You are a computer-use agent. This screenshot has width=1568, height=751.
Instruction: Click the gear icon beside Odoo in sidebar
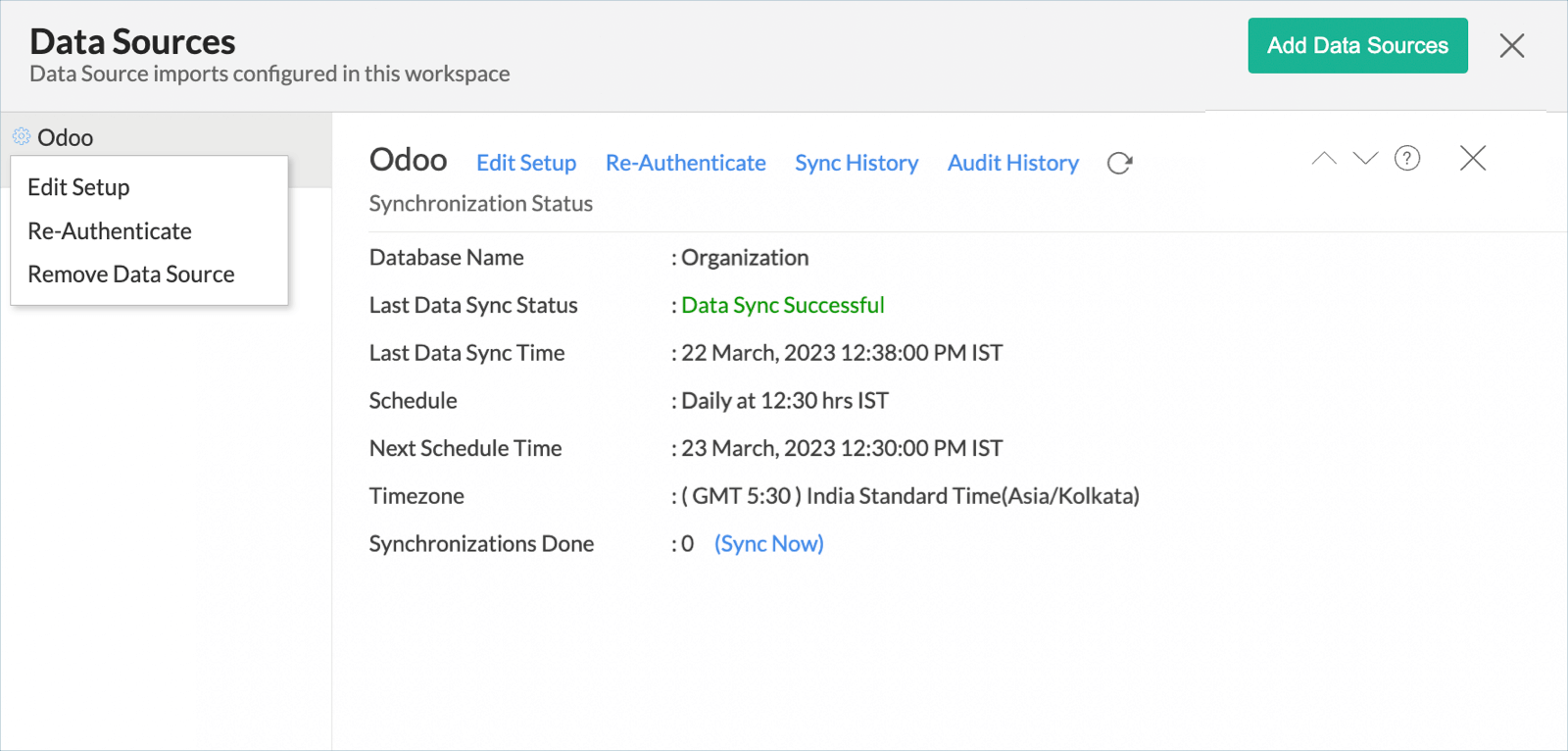22,136
